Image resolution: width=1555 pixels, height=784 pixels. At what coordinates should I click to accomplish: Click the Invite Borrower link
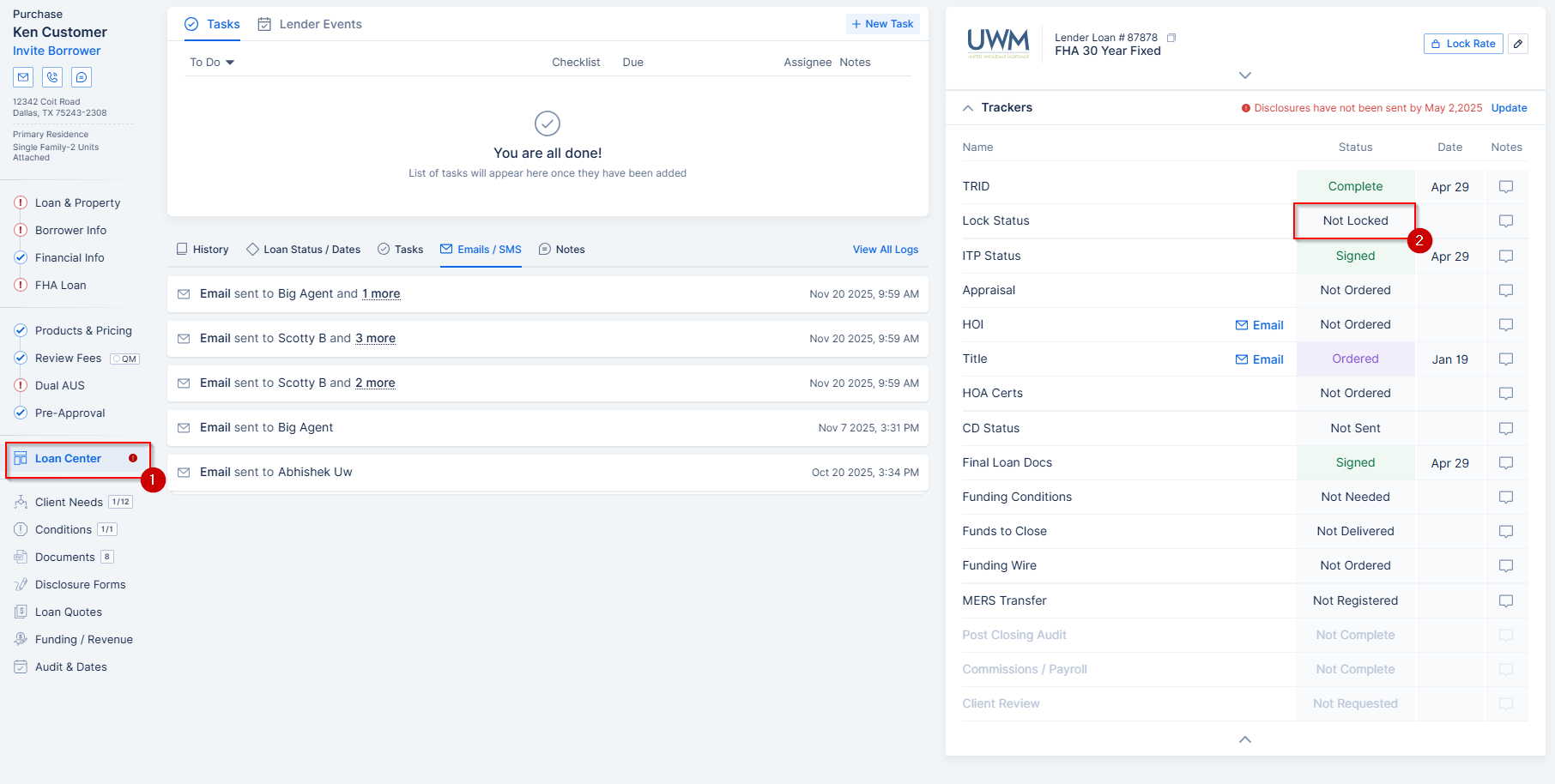56,51
